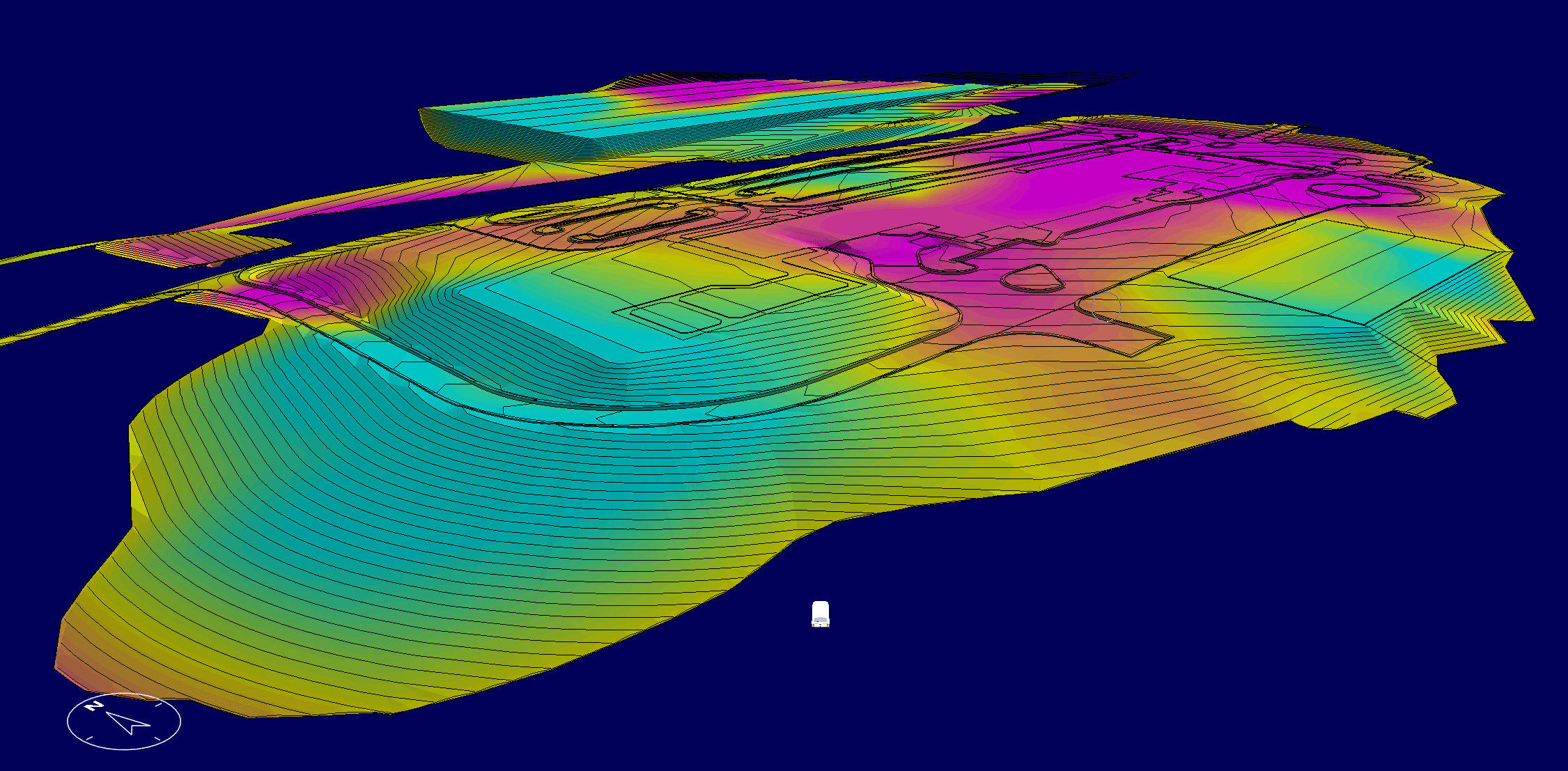The width and height of the screenshot is (1568, 771).
Task: Click the compass N letter
Action: [x=93, y=706]
